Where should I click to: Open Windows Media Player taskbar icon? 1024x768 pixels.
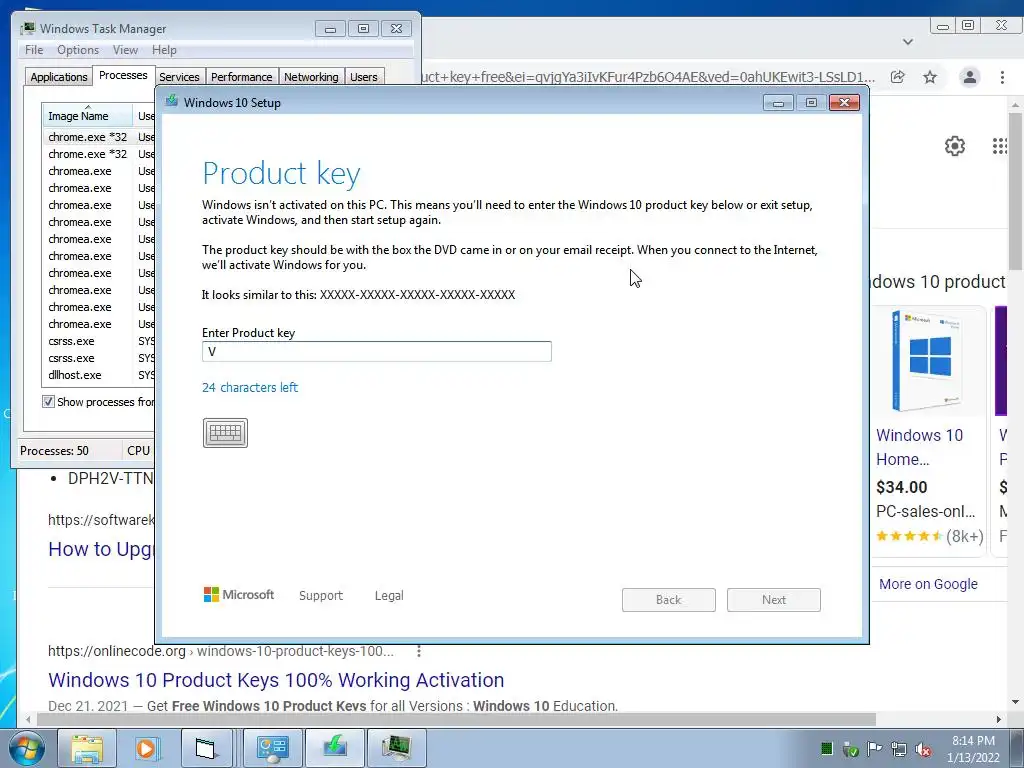tap(146, 748)
